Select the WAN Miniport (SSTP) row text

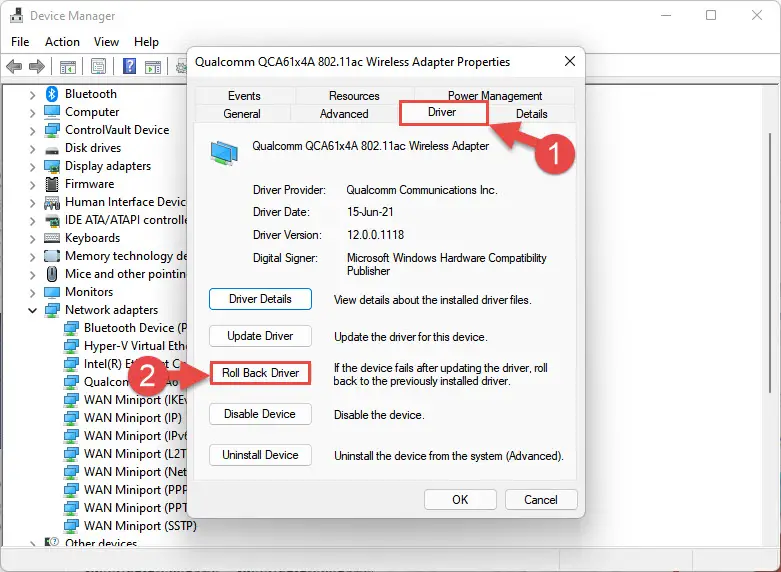[140, 526]
